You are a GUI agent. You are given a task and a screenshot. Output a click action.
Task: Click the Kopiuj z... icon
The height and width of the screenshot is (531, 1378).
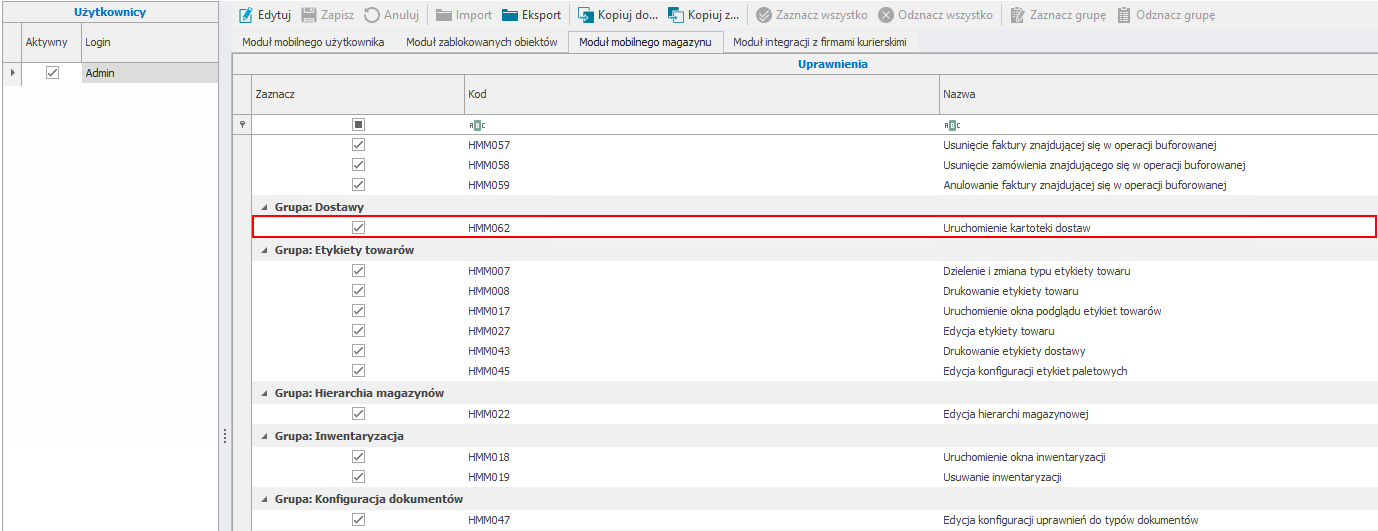(676, 15)
